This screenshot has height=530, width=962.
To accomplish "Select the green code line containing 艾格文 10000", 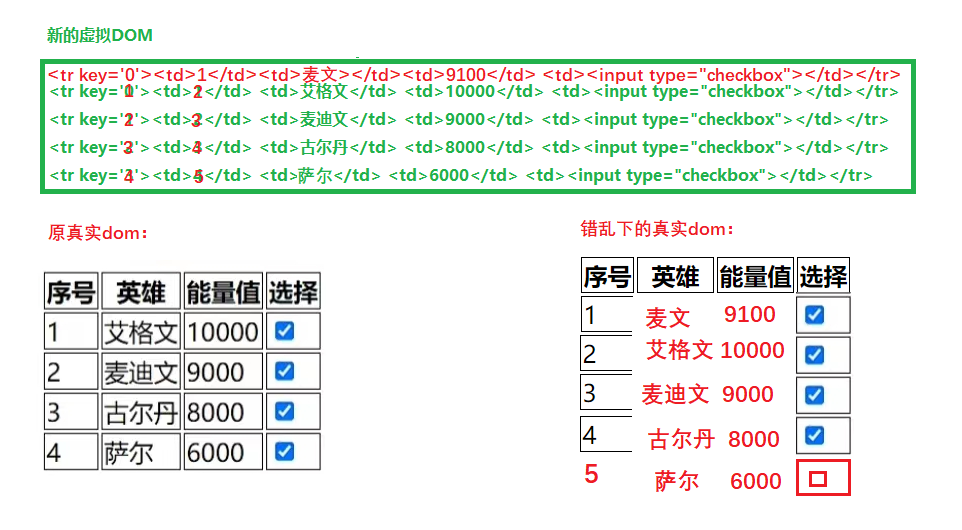I will click(474, 92).
